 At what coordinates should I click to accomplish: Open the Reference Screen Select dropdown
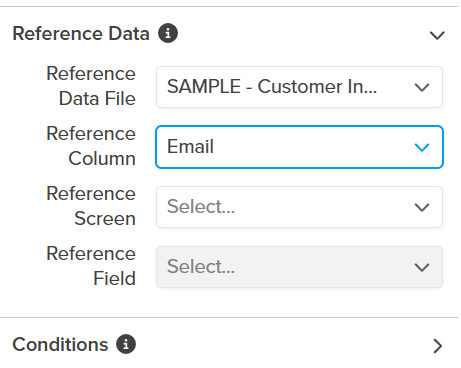(299, 207)
